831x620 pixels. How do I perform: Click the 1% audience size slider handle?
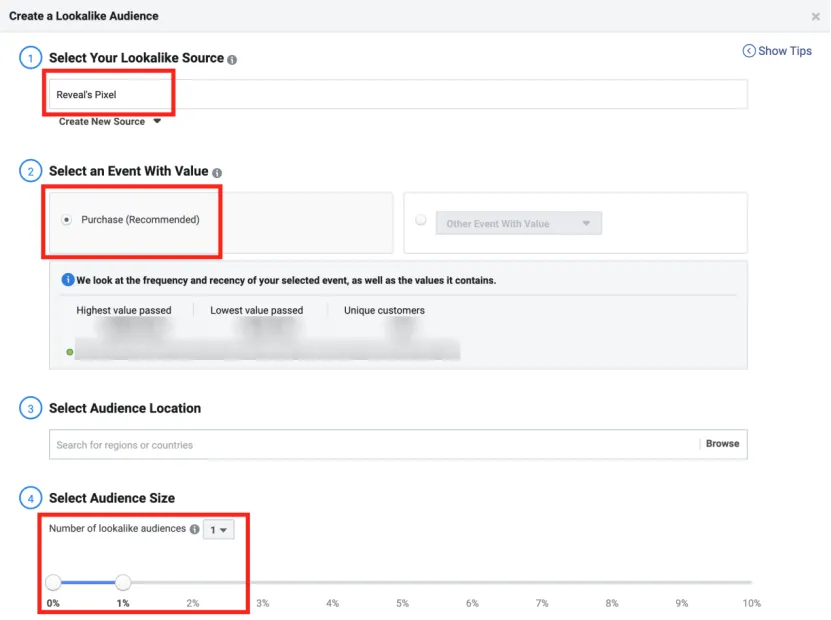pos(123,582)
